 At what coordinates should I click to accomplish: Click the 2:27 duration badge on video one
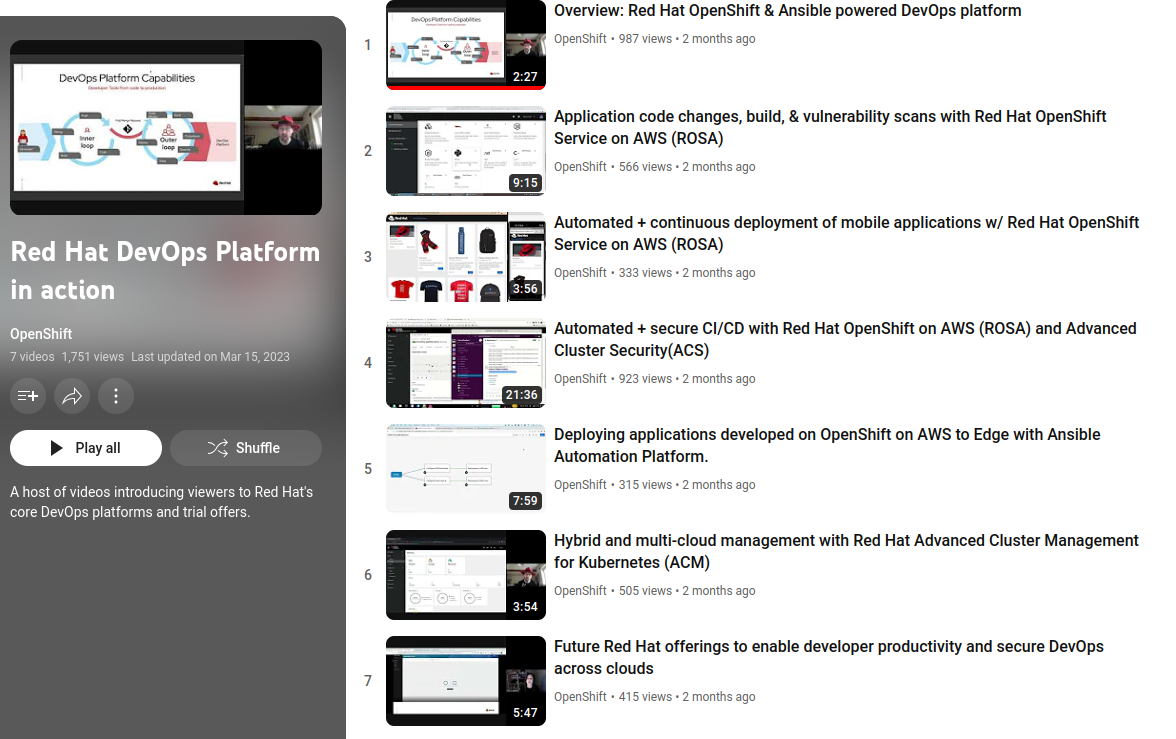click(x=527, y=74)
